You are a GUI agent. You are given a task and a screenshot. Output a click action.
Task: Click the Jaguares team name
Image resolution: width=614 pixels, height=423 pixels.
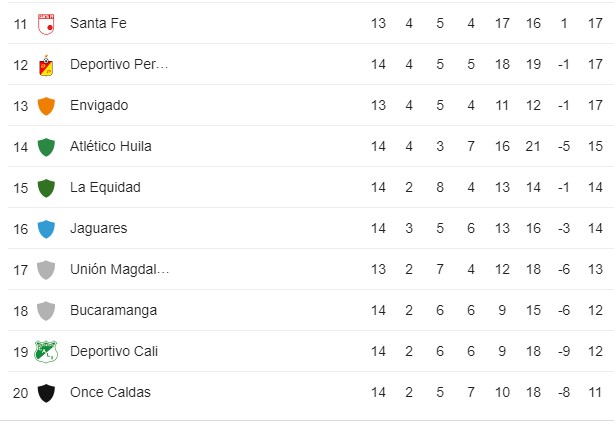point(99,228)
